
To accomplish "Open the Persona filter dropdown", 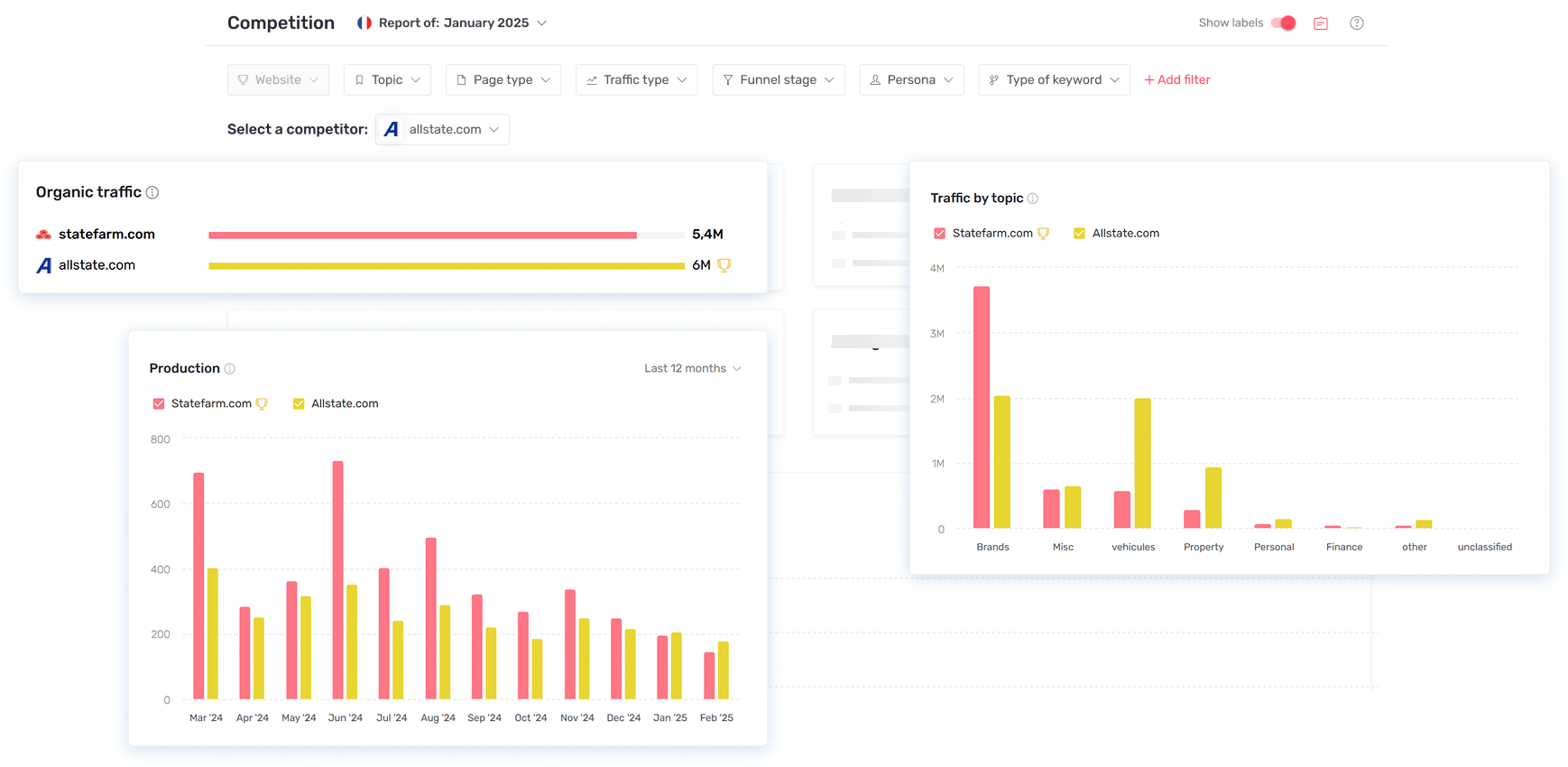I will point(911,79).
